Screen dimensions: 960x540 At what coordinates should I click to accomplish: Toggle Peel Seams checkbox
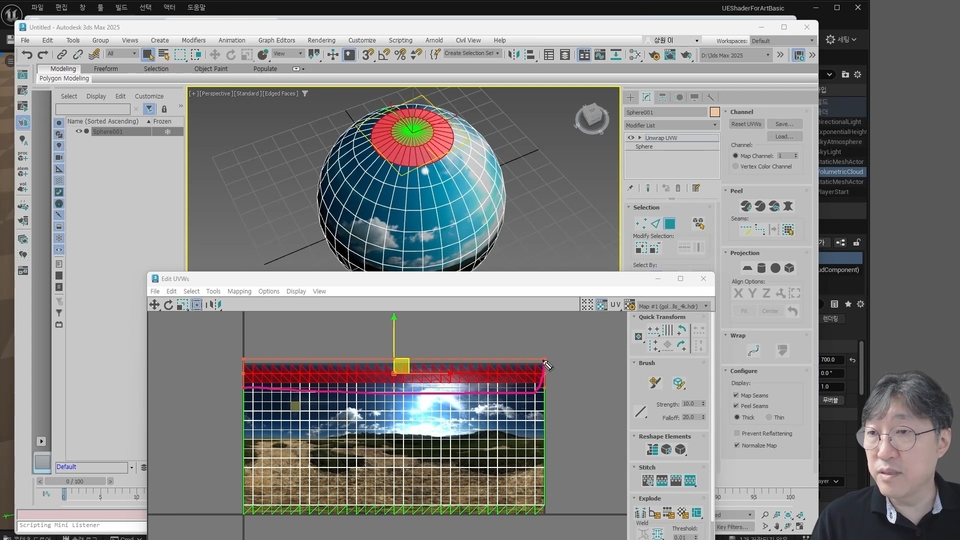[x=736, y=406]
